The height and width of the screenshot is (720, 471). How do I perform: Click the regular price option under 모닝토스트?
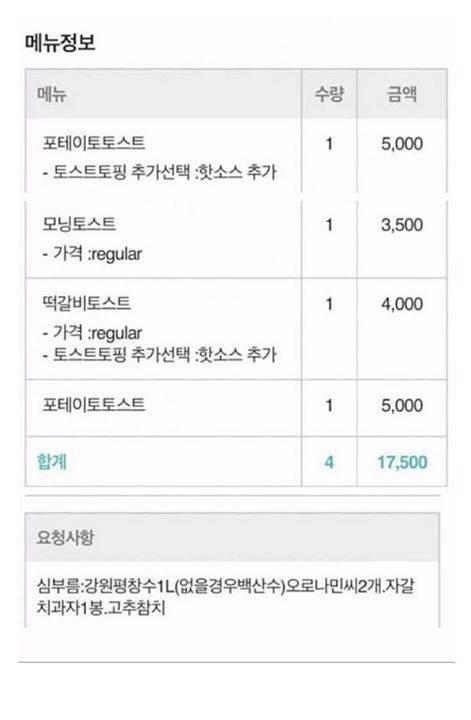tap(117, 254)
